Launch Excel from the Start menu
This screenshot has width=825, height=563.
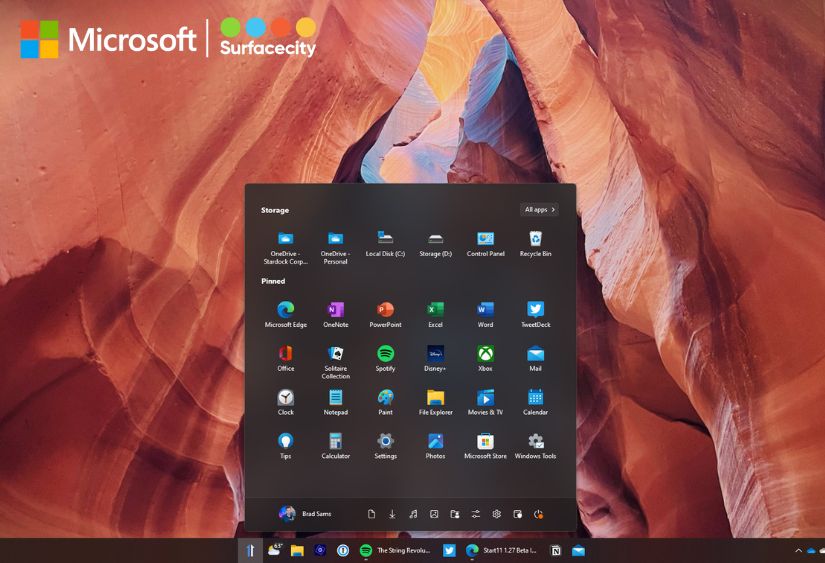coord(435,310)
